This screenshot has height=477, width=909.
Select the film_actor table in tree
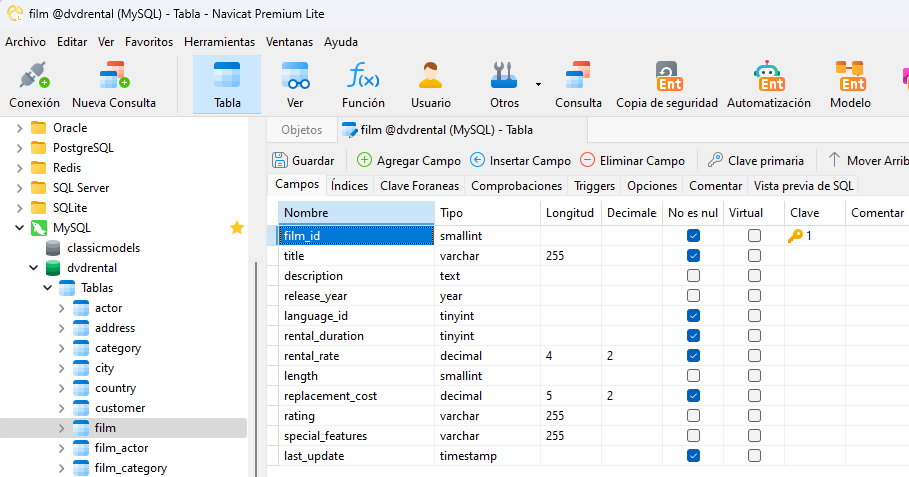click(x=122, y=448)
